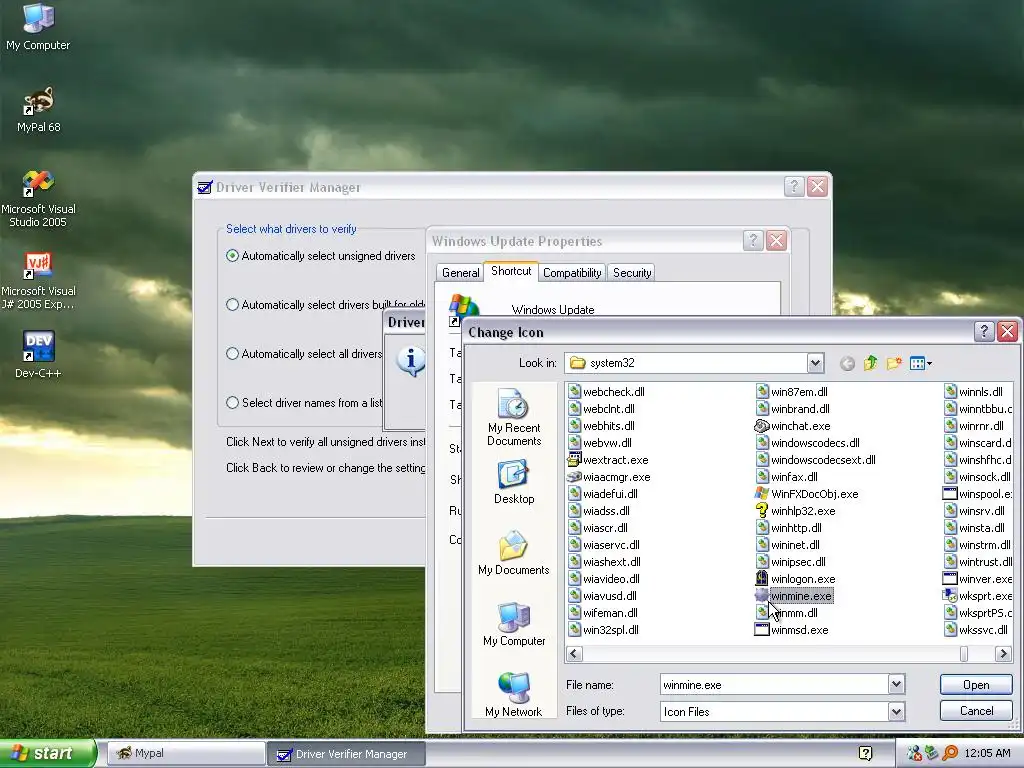Select wksprt.exe file
1024x768 pixels.
click(978, 596)
